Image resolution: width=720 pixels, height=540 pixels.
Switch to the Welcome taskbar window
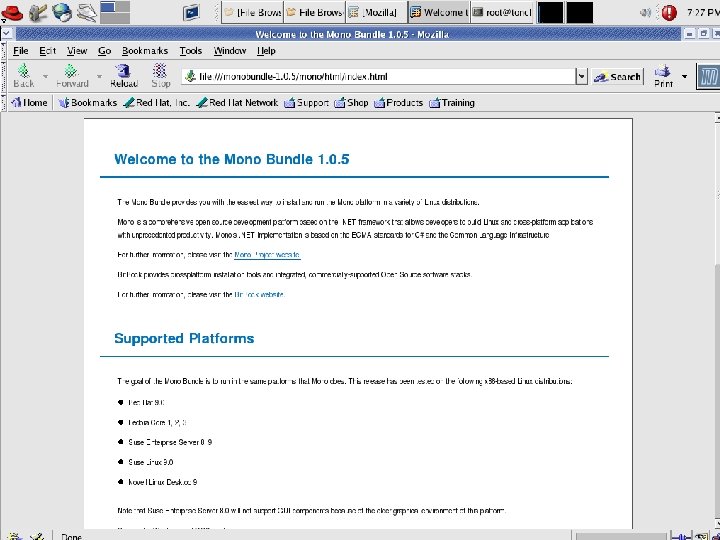439,12
